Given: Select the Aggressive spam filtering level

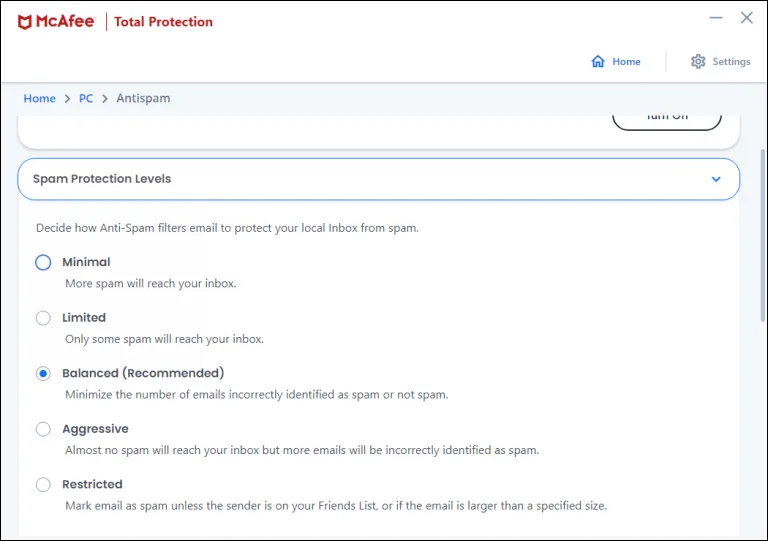Looking at the screenshot, I should (43, 429).
